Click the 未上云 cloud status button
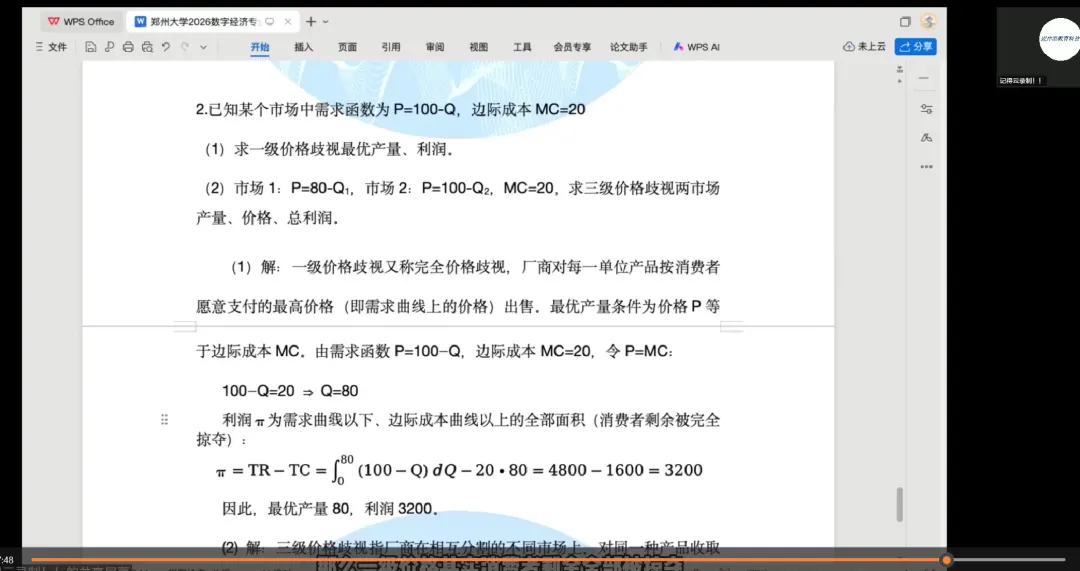 [864, 47]
